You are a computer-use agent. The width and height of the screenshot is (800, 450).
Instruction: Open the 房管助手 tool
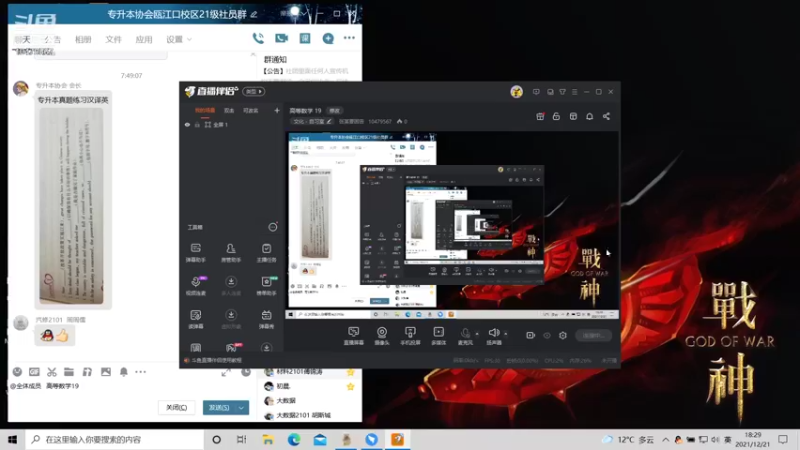231,253
